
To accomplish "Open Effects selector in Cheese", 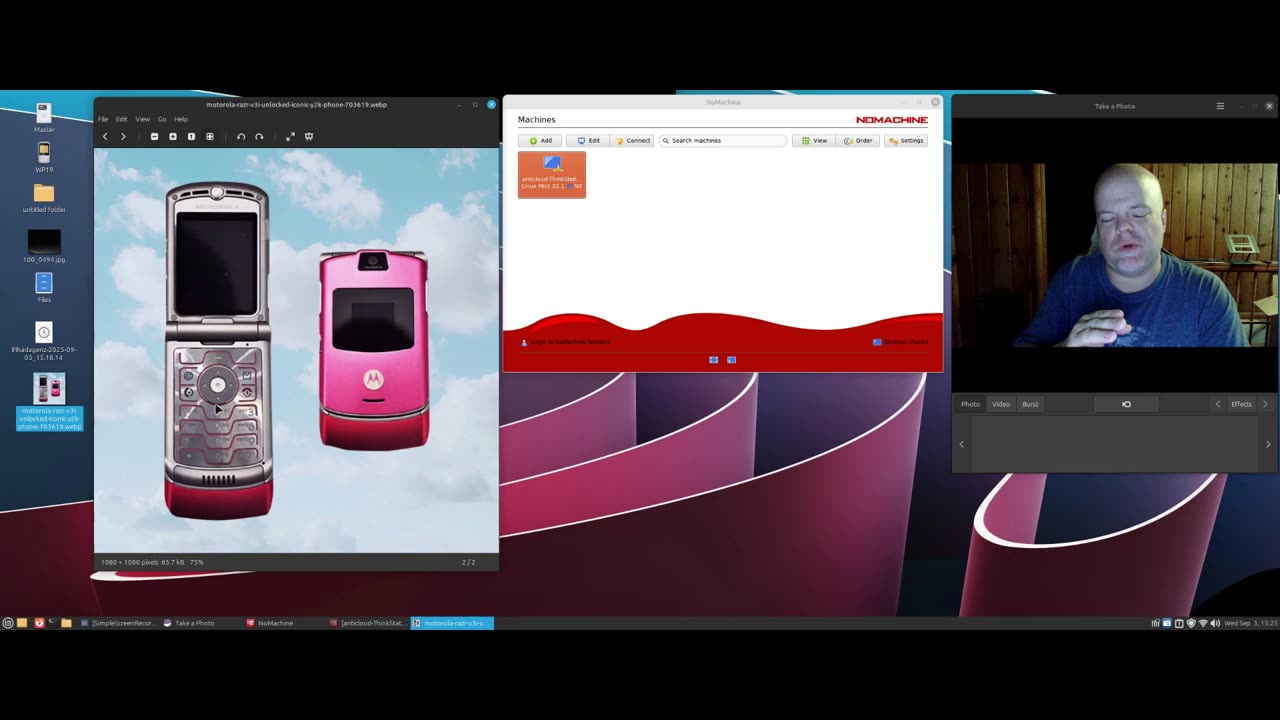I will [x=1241, y=404].
